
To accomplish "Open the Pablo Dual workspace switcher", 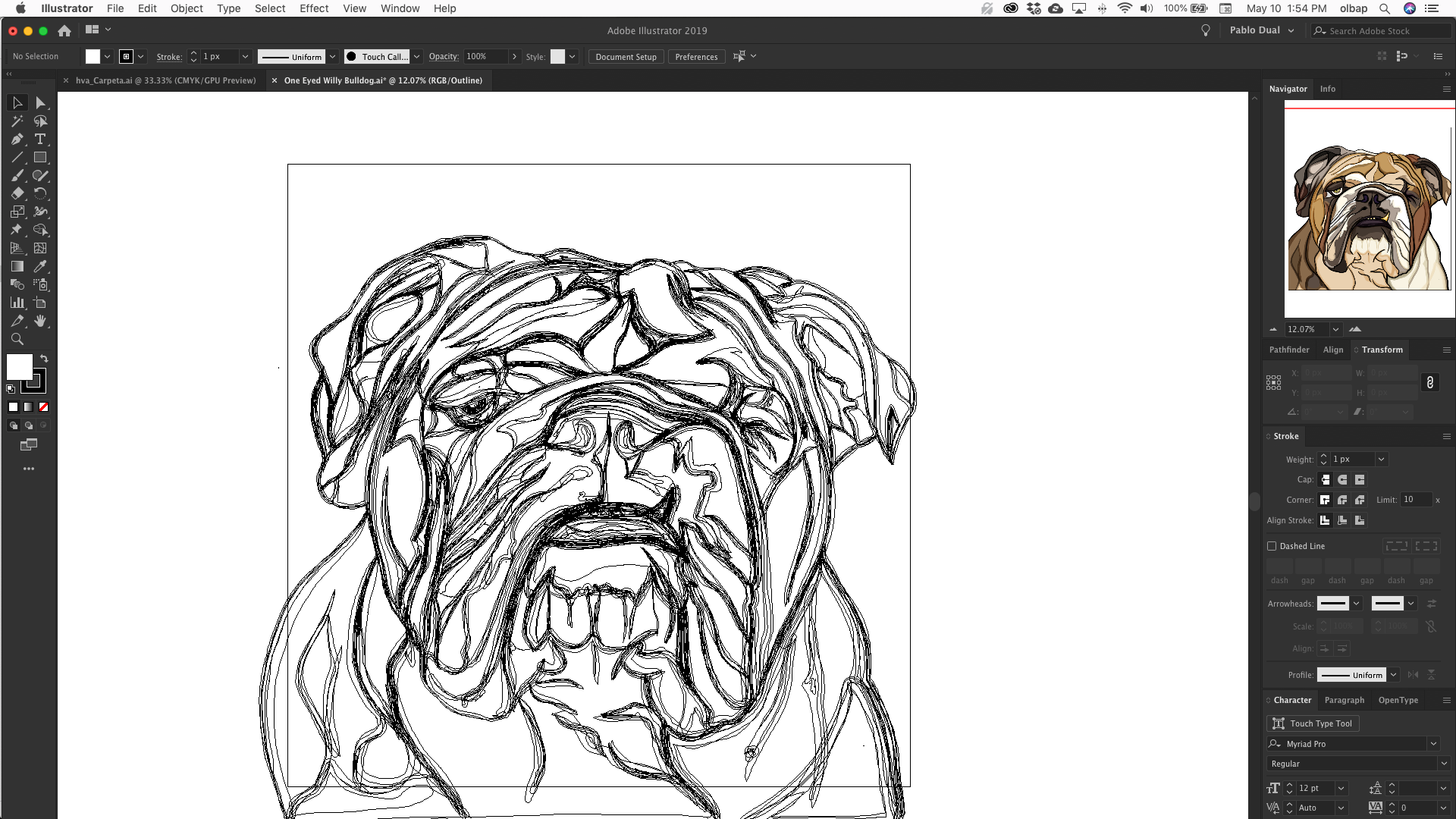I will pyautogui.click(x=1261, y=30).
